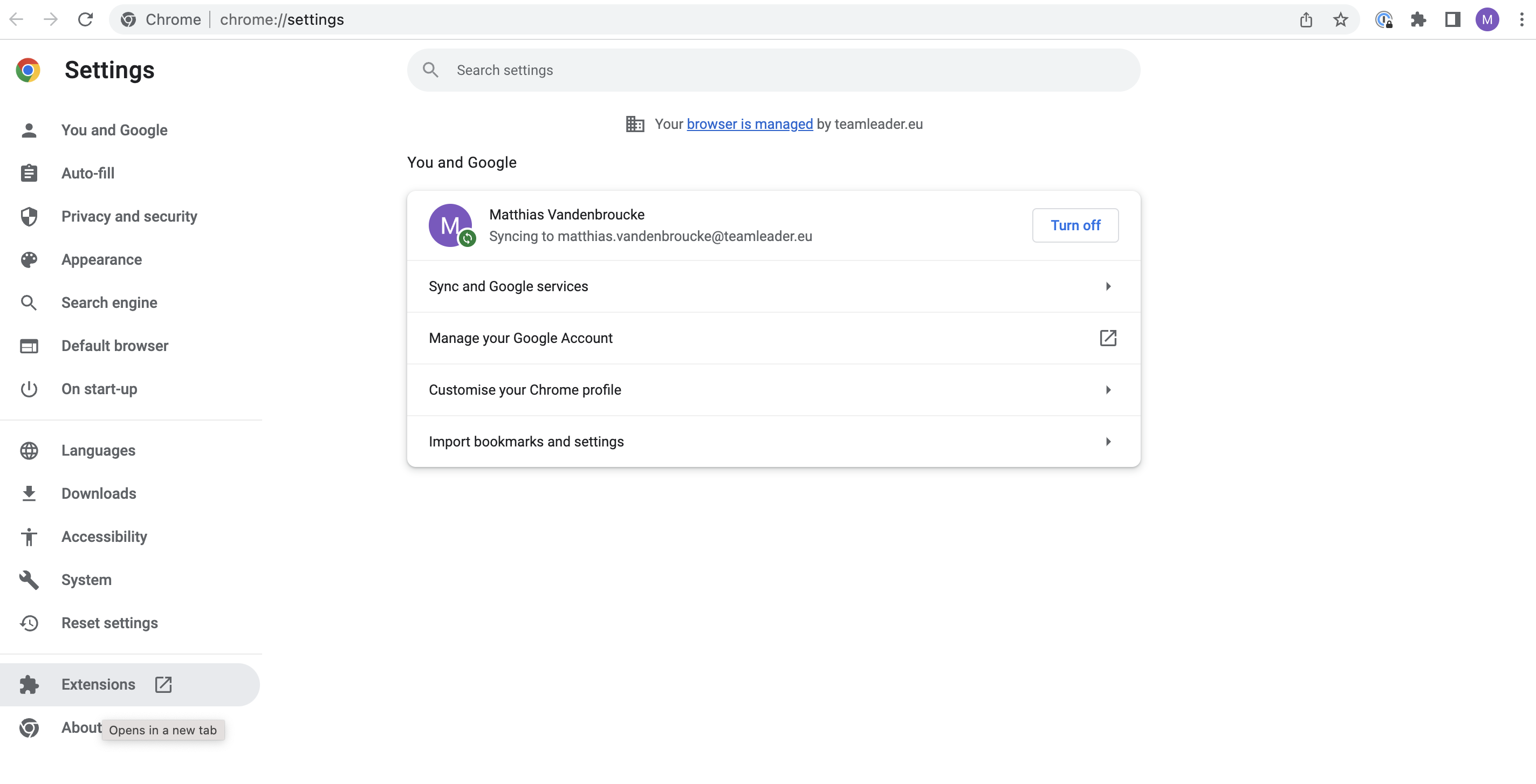This screenshot has width=1536, height=784.
Task: Open the browser is managed link
Action: (x=750, y=124)
